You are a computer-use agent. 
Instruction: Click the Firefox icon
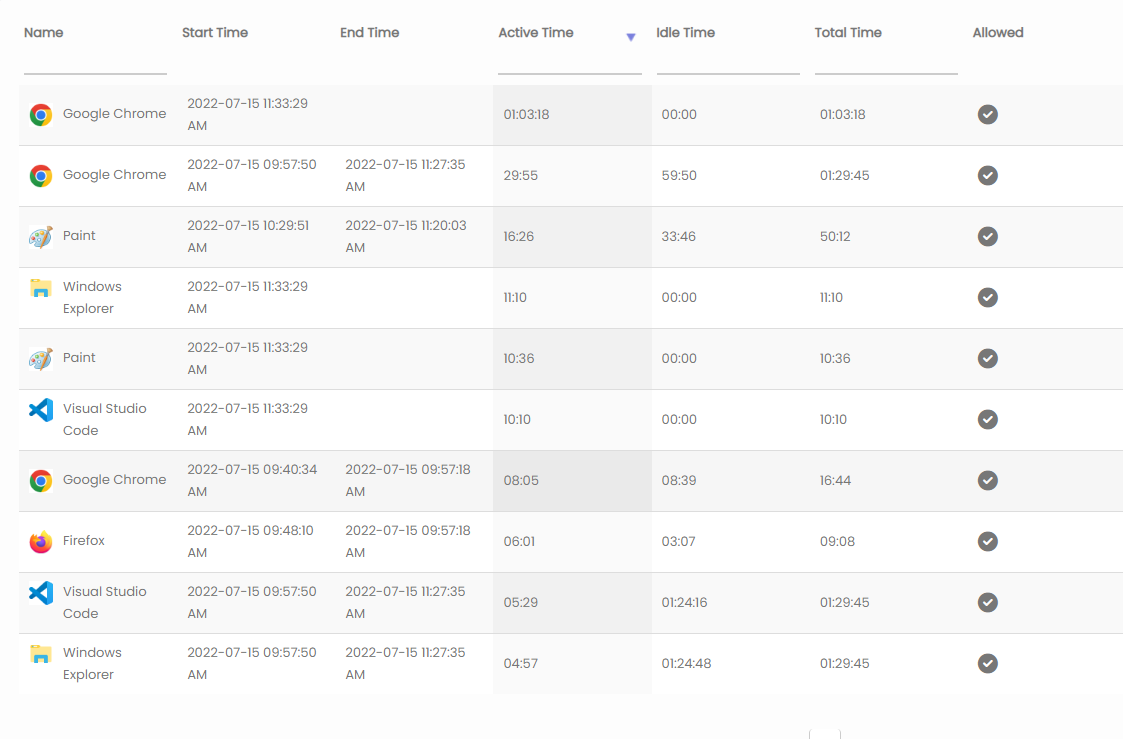(40, 542)
